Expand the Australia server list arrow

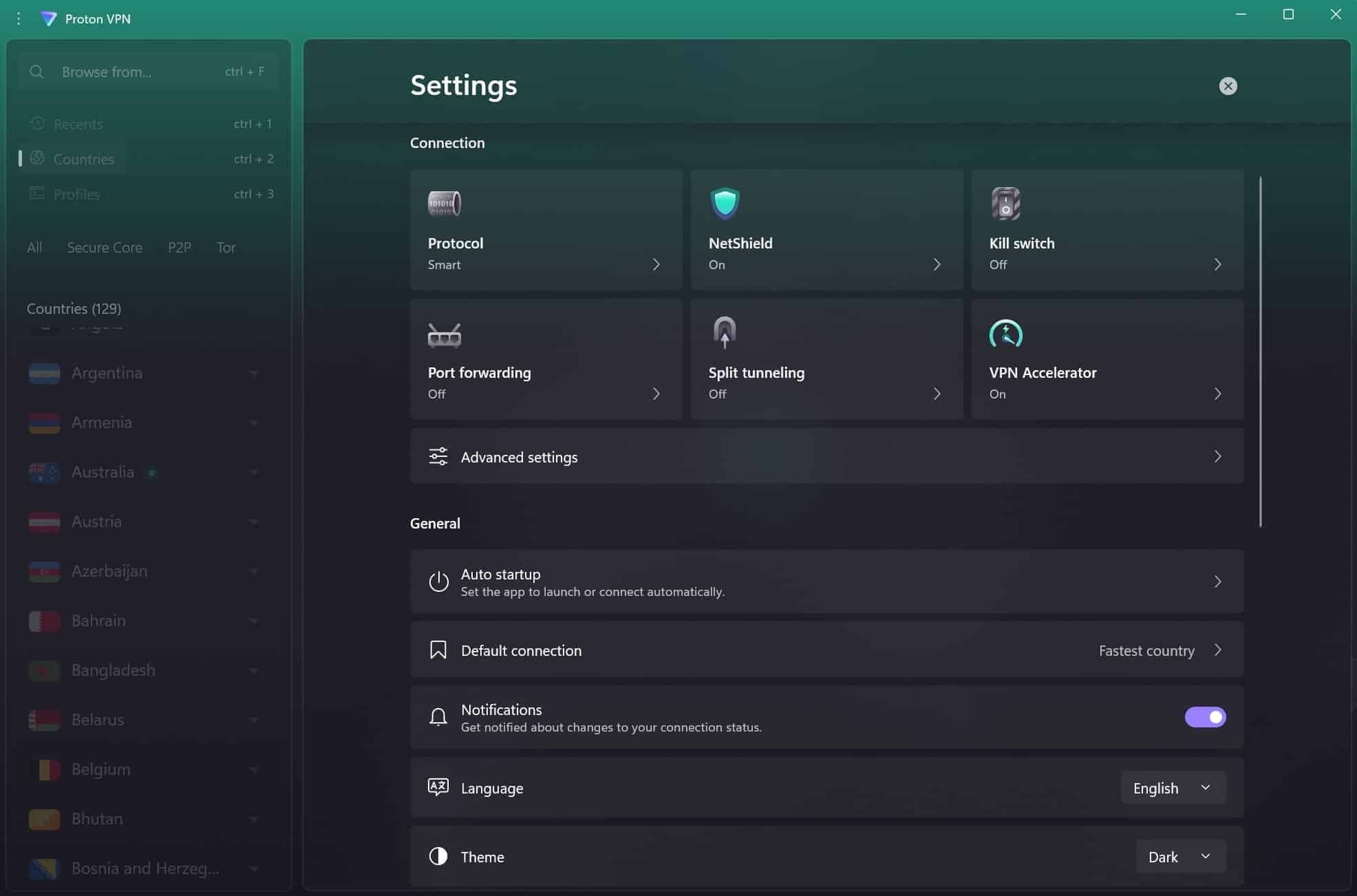(253, 473)
